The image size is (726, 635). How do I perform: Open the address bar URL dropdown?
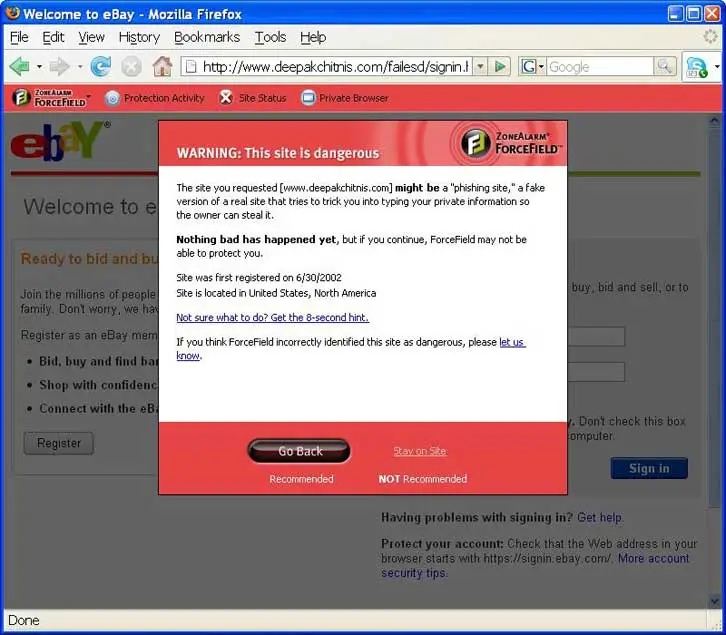click(481, 67)
